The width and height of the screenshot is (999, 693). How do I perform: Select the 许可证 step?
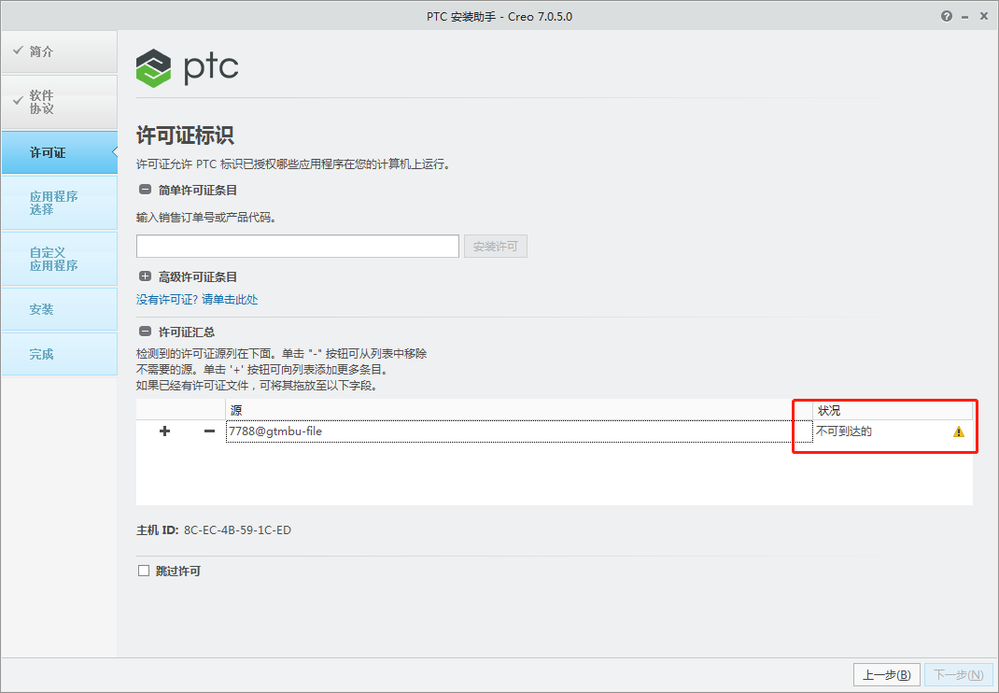[x=59, y=153]
